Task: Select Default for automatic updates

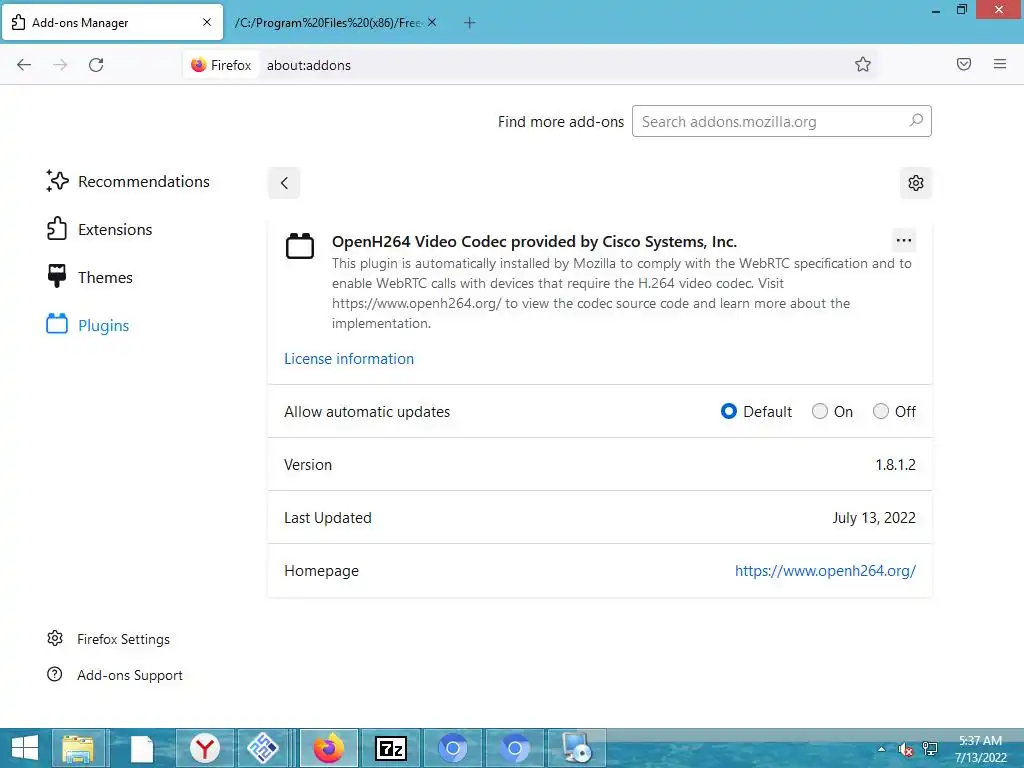Action: point(729,411)
